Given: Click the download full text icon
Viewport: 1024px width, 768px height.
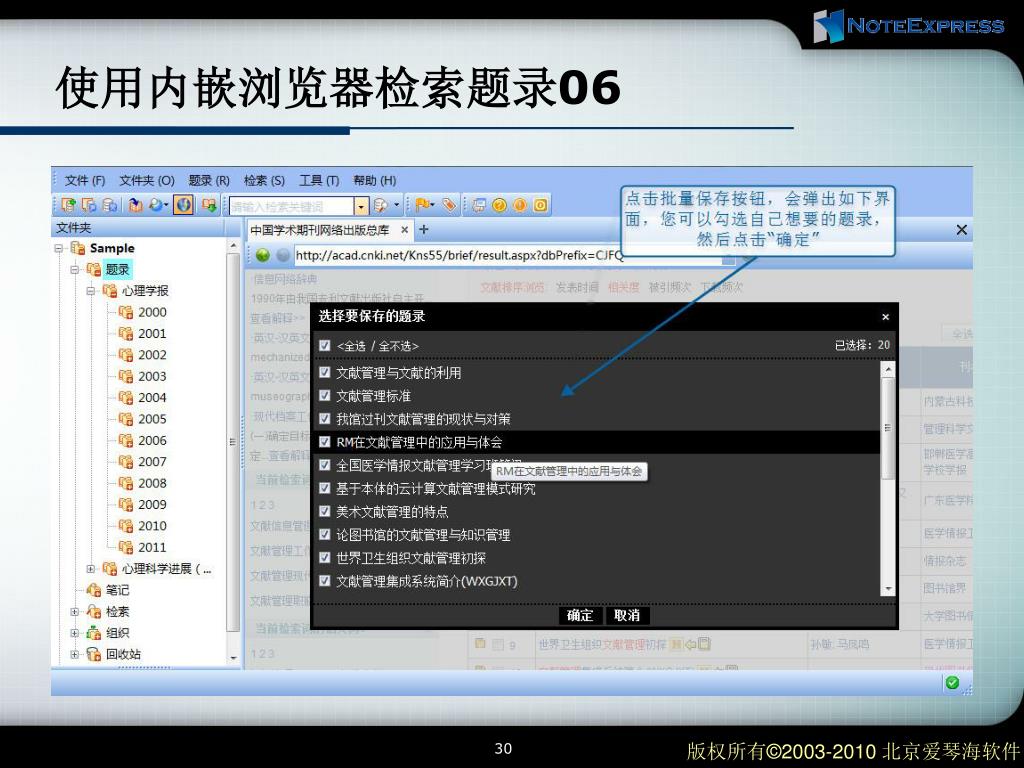Looking at the screenshot, I should (209, 205).
